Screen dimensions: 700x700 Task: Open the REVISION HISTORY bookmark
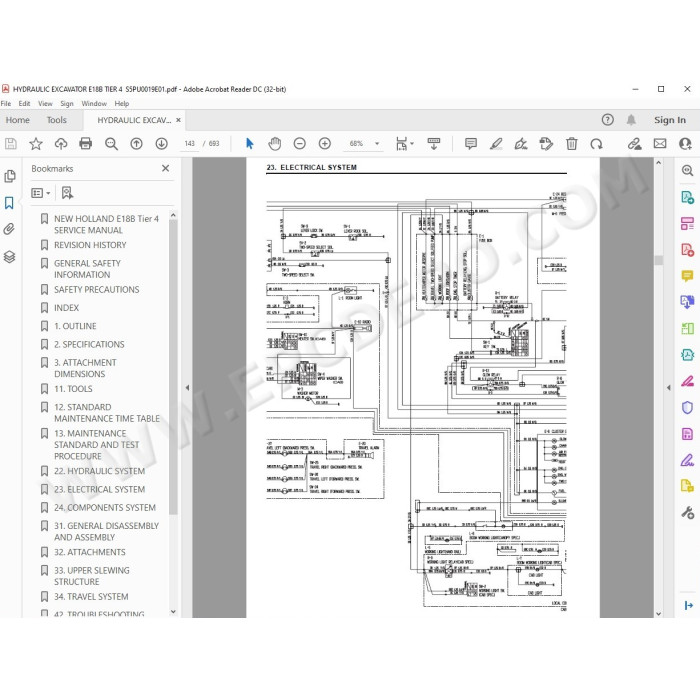click(90, 245)
